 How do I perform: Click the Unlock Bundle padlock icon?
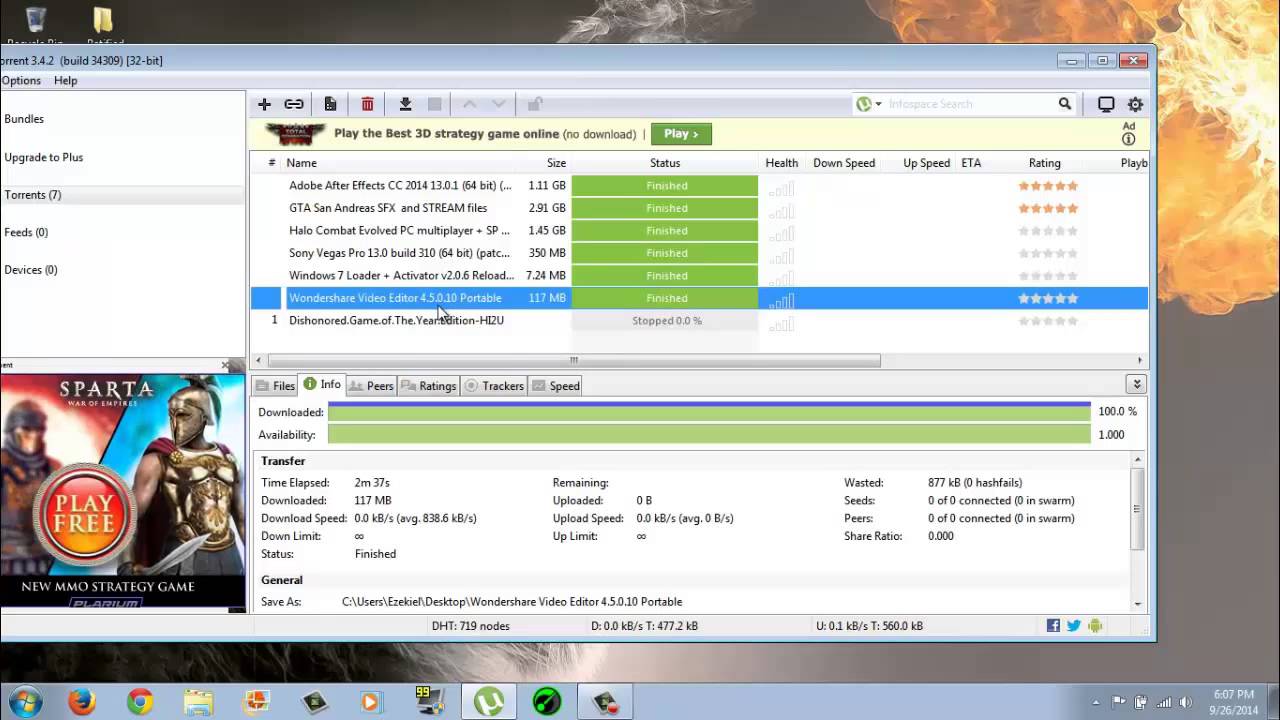(535, 104)
